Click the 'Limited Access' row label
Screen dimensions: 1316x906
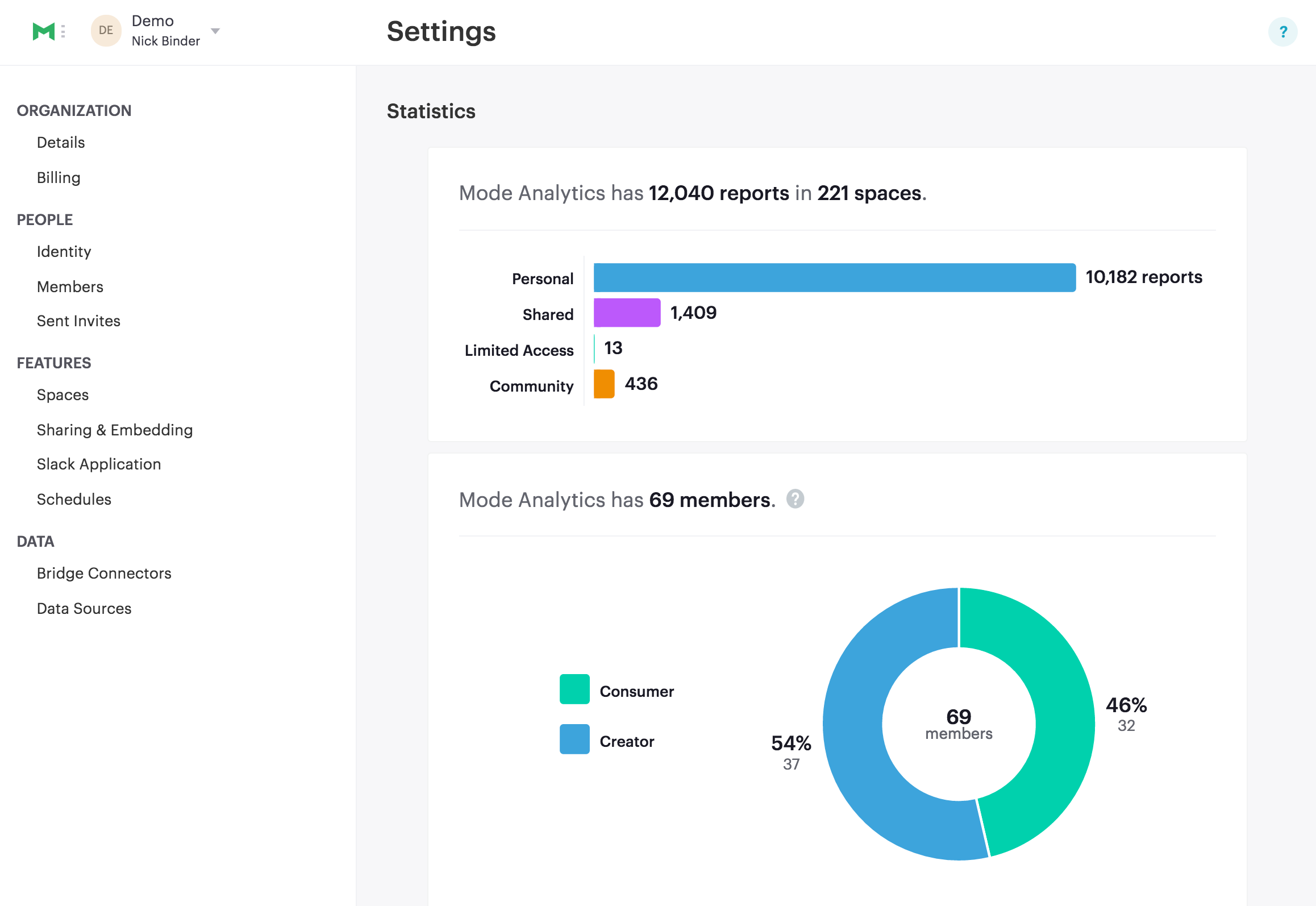coord(519,350)
